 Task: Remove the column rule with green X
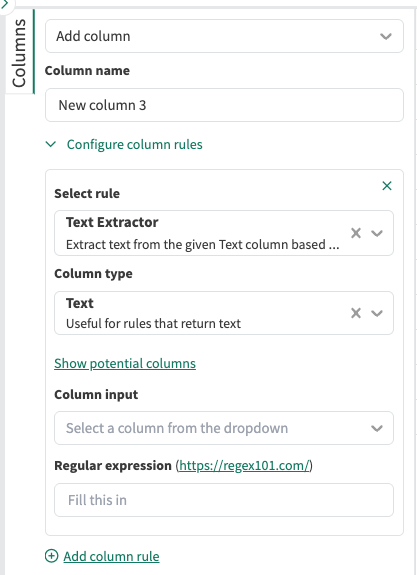(x=387, y=186)
